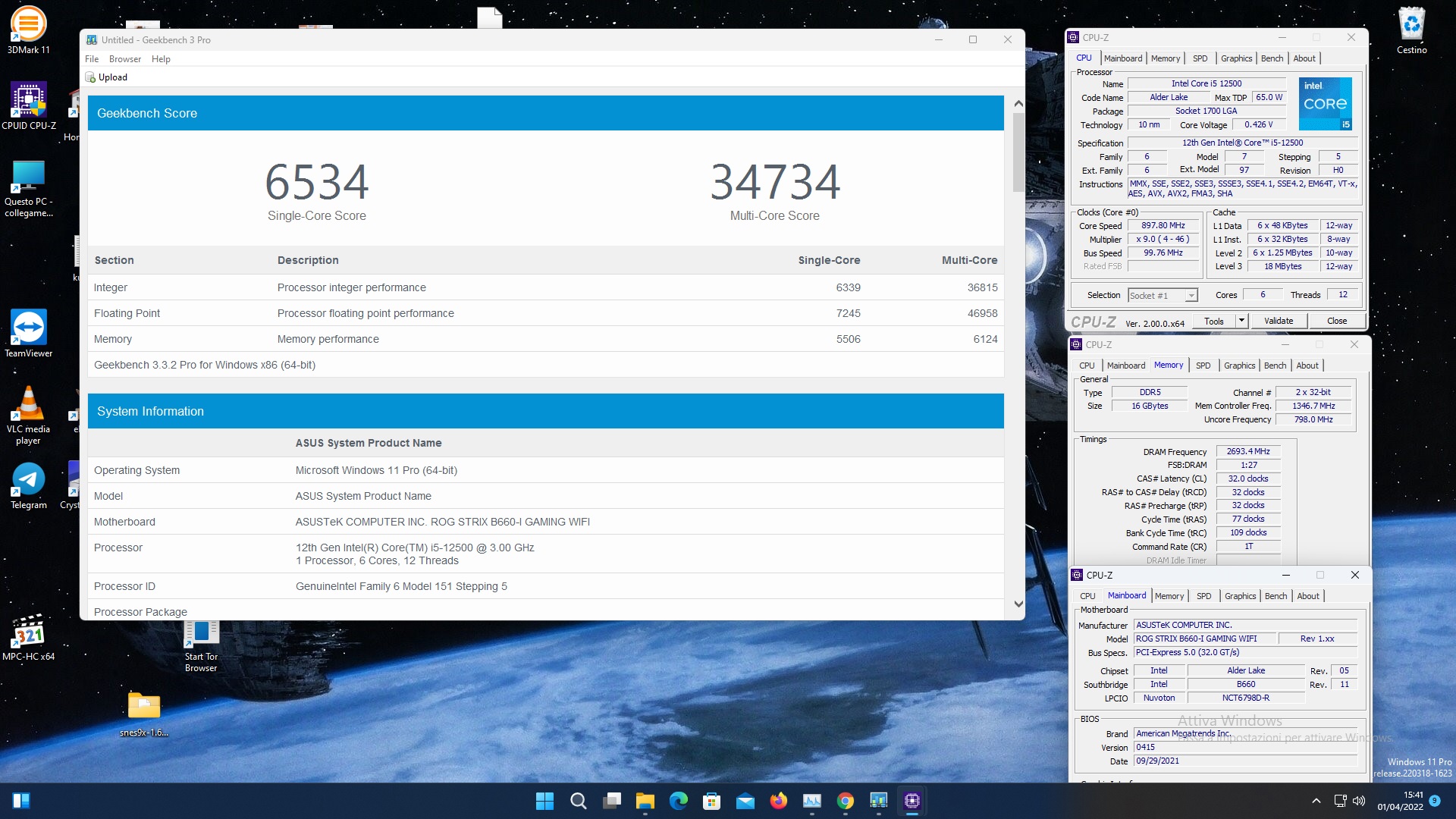This screenshot has width=1456, height=819.
Task: Open About tab in top CPU-Z window
Action: [1304, 58]
